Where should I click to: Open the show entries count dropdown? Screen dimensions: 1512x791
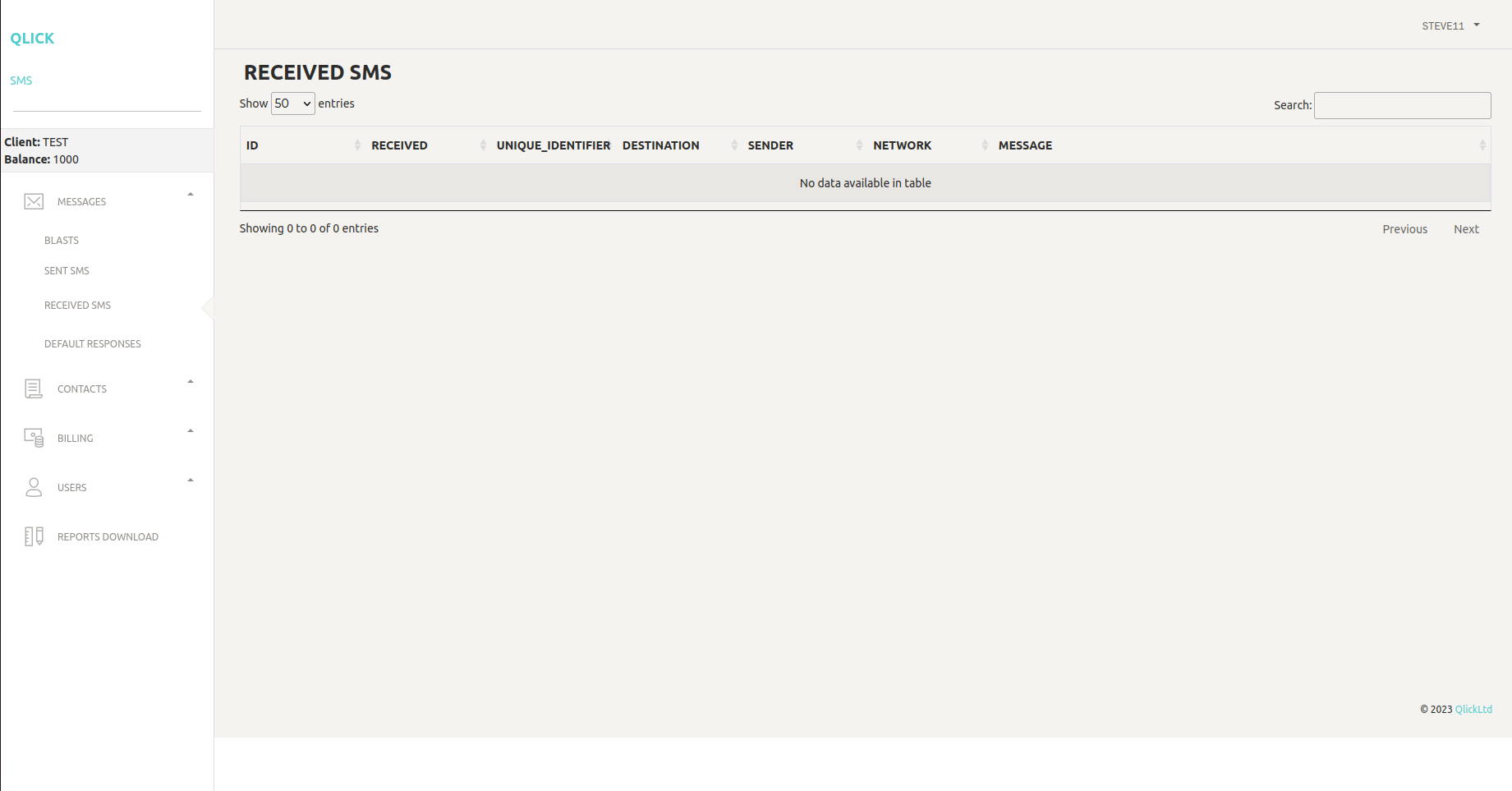[292, 103]
